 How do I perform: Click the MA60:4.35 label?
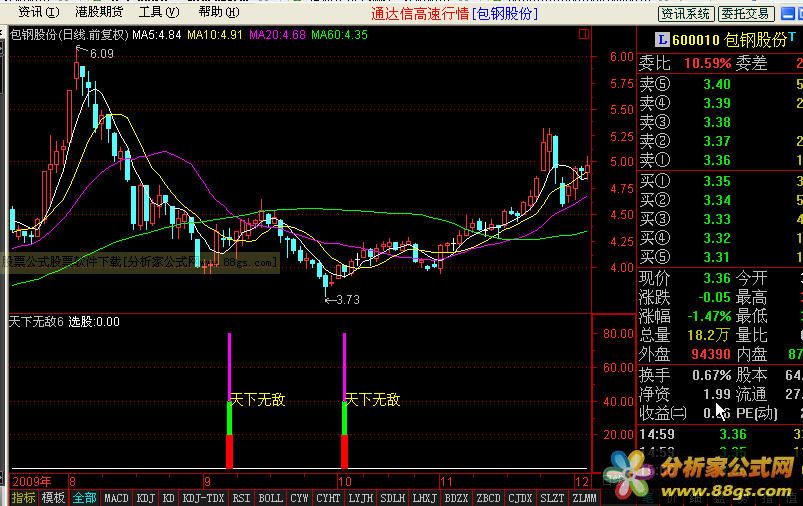tap(340, 35)
